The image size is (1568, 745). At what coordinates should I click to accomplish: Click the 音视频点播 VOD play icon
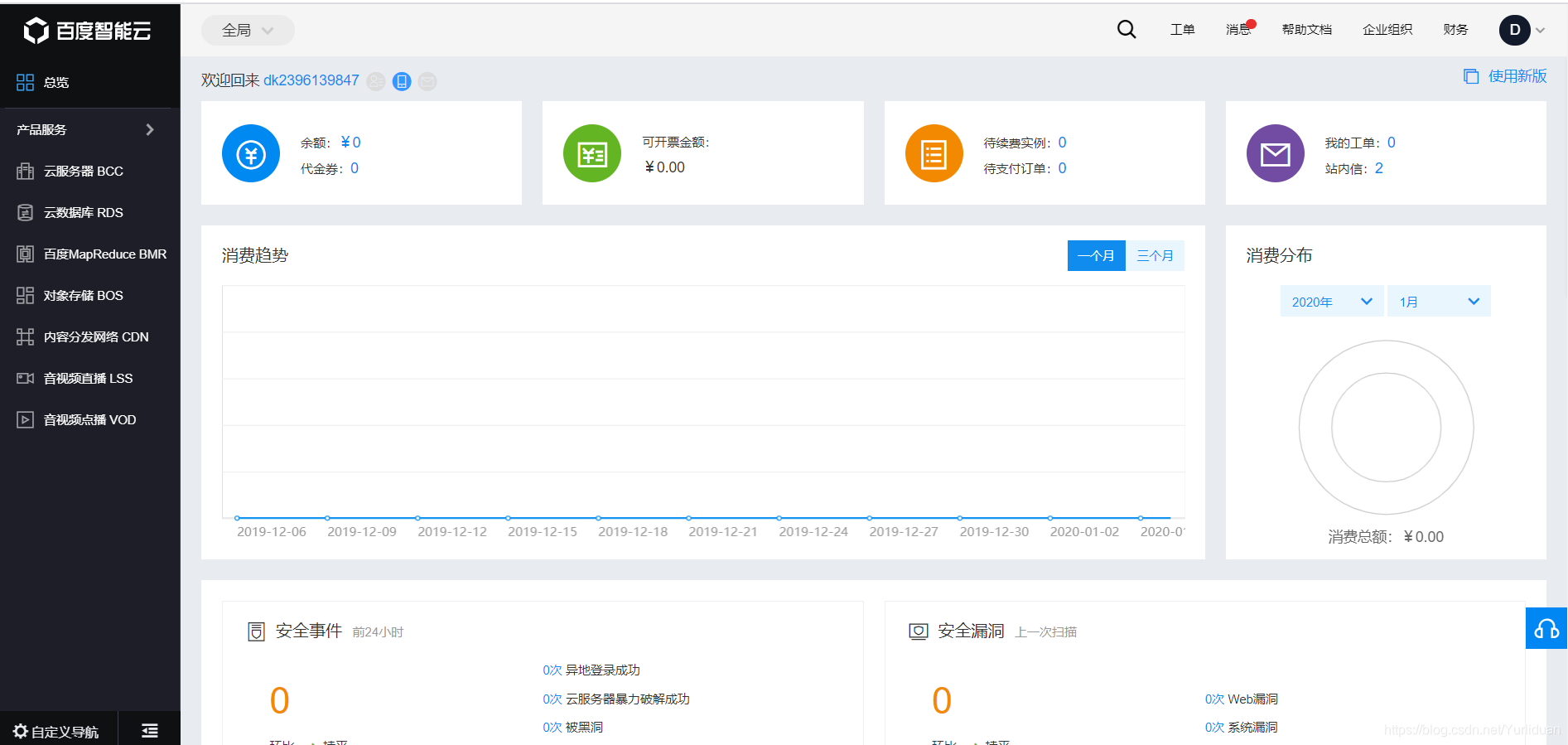(25, 419)
